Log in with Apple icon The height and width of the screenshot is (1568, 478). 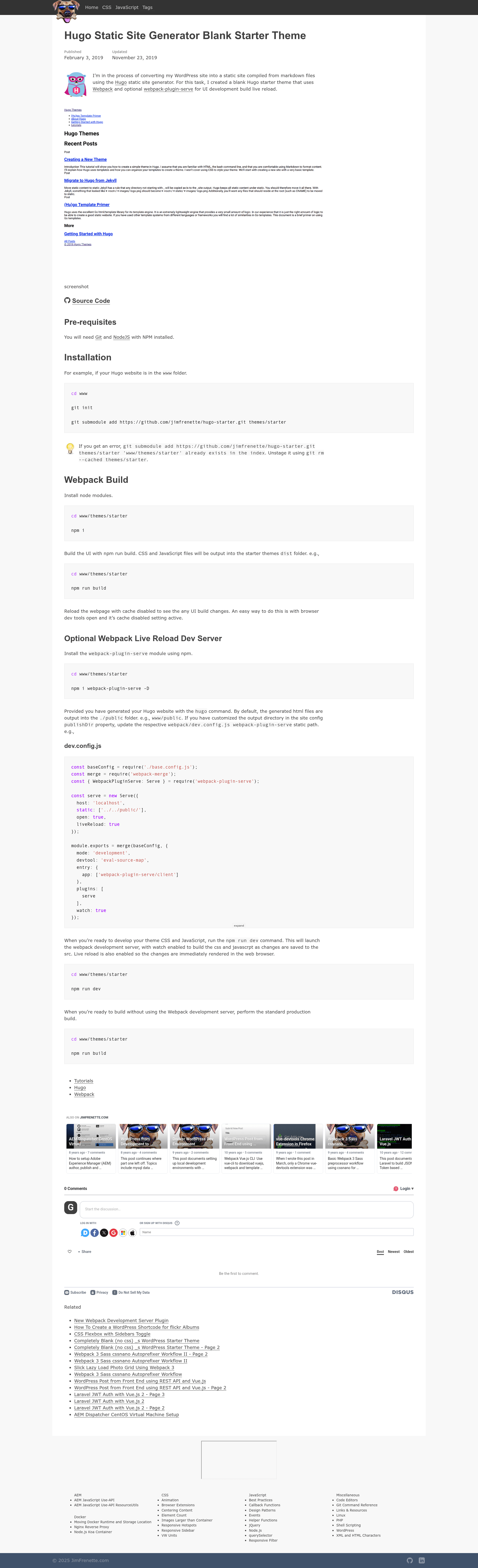132,1232
